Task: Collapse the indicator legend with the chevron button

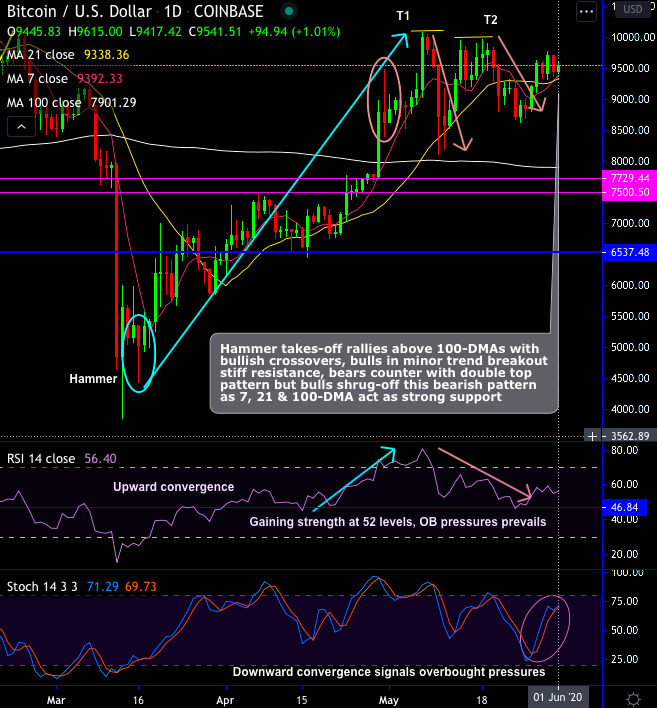Action: [x=21, y=127]
